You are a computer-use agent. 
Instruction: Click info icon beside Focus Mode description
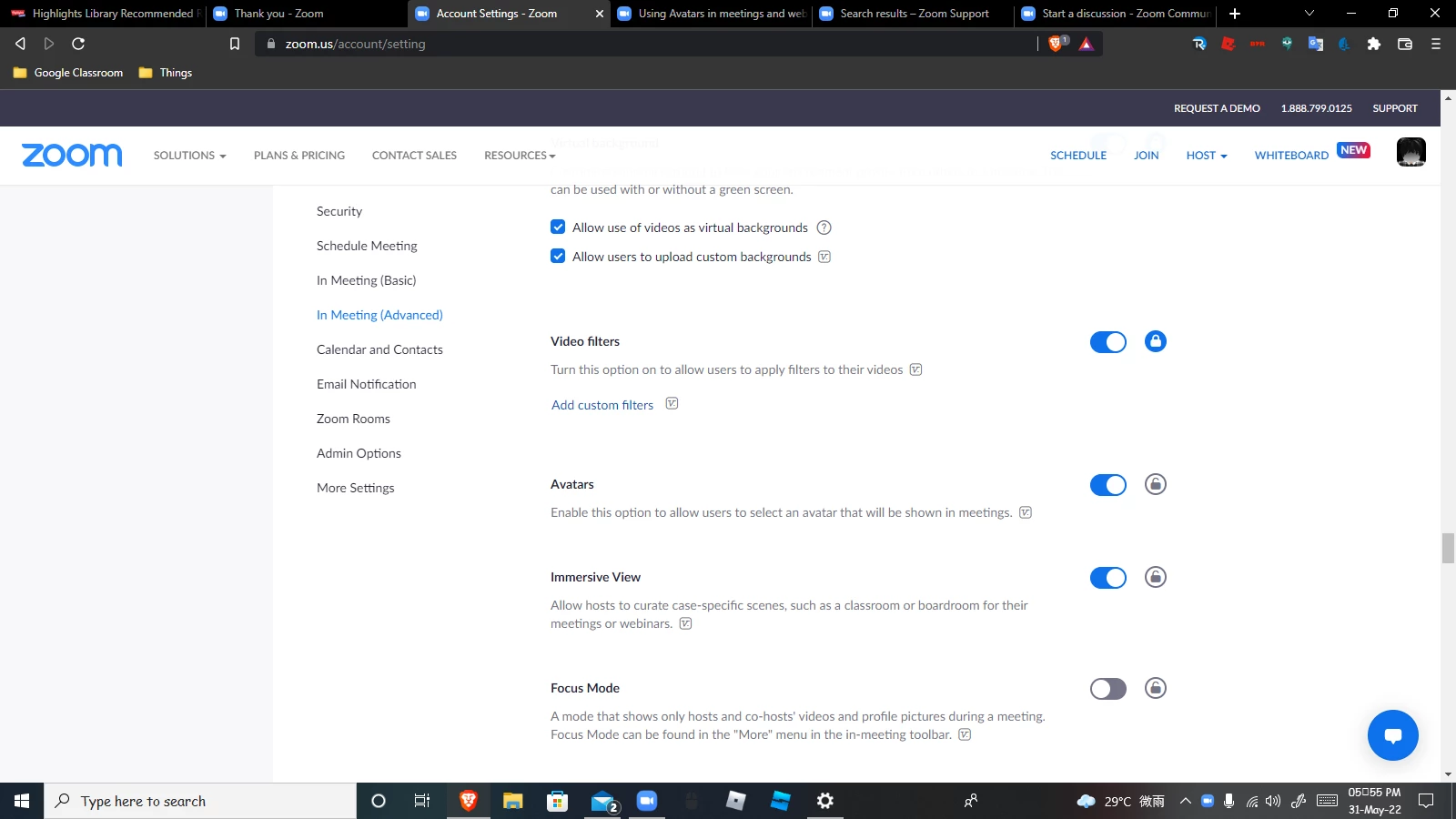[x=965, y=734]
